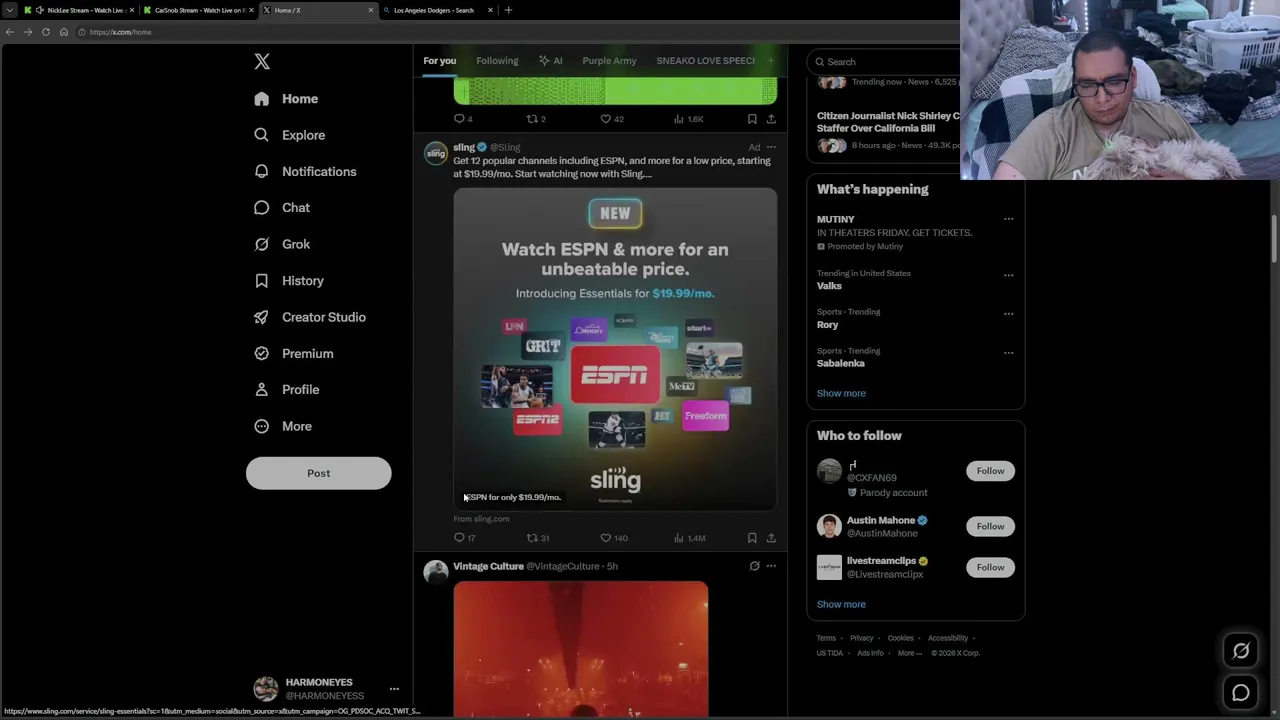Open more options on Vintage Culture post
The height and width of the screenshot is (720, 1280).
coord(771,566)
